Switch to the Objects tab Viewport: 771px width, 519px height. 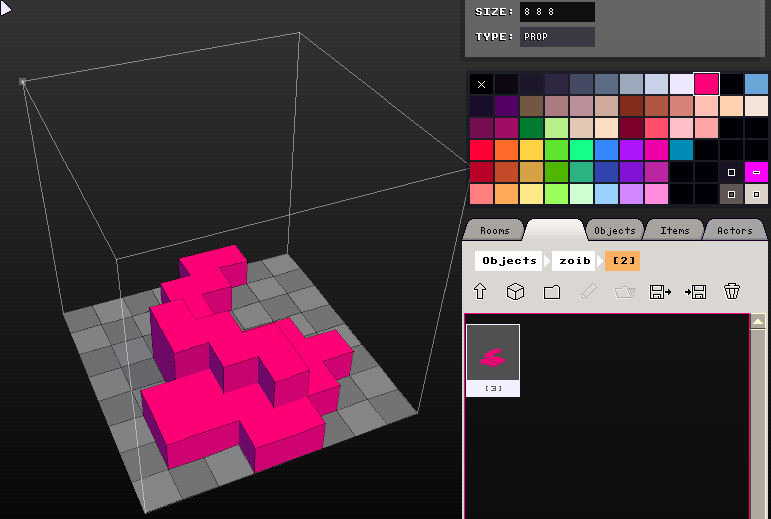click(615, 231)
